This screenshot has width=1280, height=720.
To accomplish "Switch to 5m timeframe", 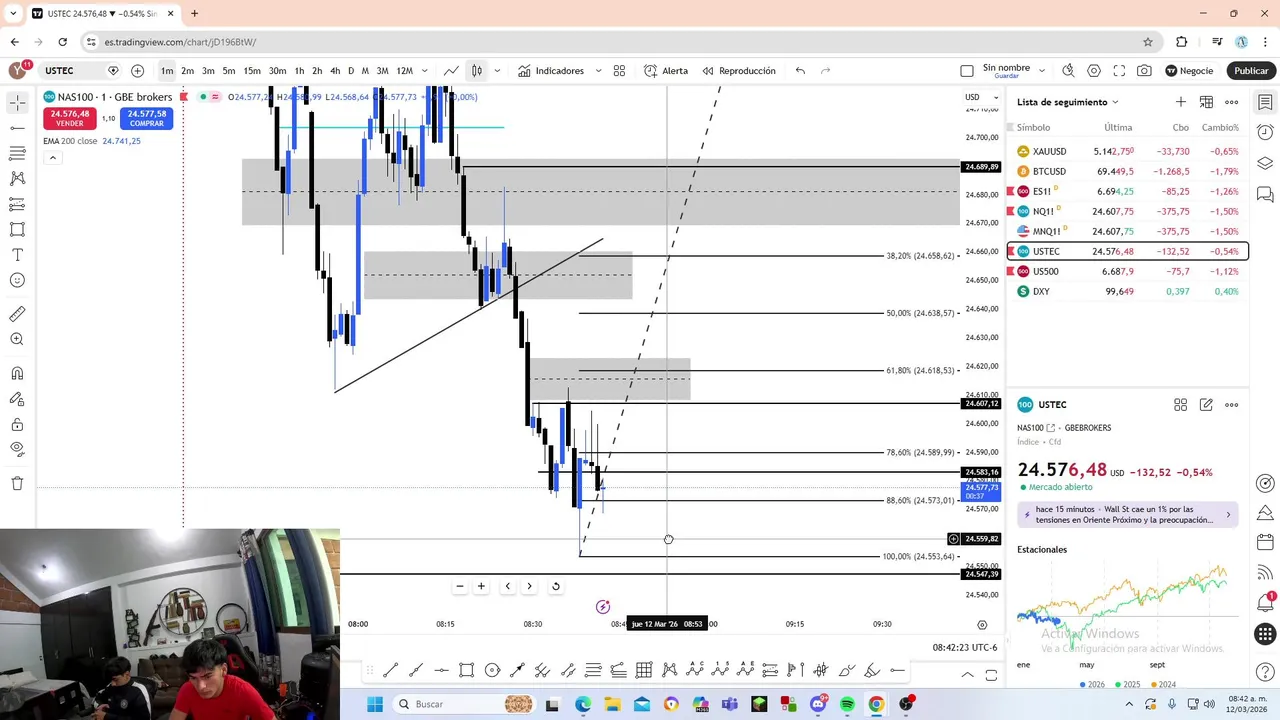I will [229, 71].
